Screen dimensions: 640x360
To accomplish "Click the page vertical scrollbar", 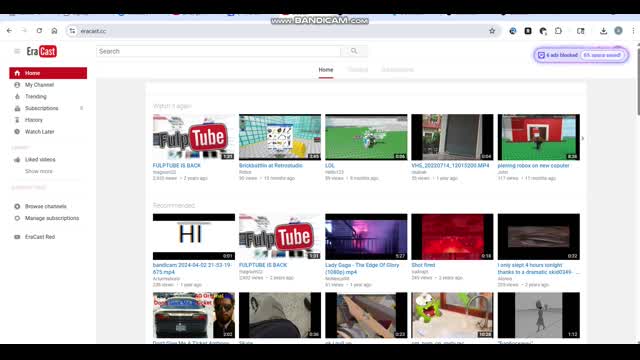I will click(x=638, y=82).
